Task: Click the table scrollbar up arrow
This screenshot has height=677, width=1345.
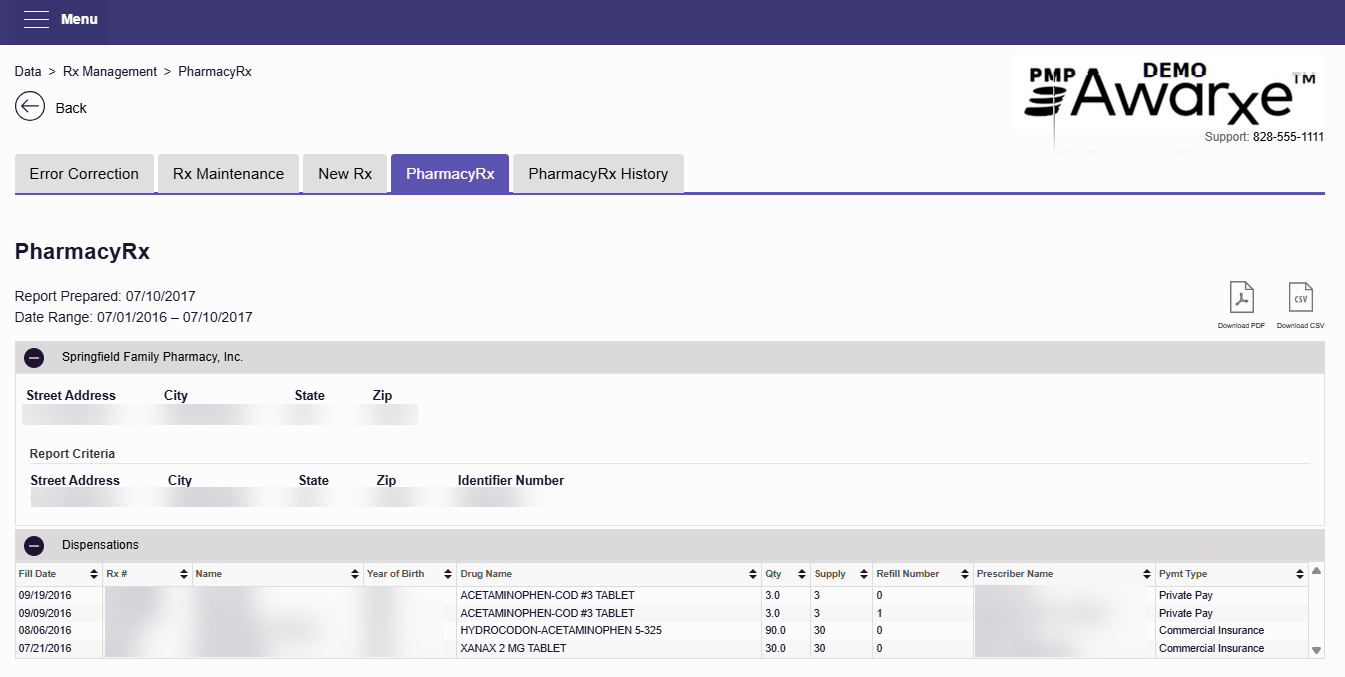Action: [1316, 571]
